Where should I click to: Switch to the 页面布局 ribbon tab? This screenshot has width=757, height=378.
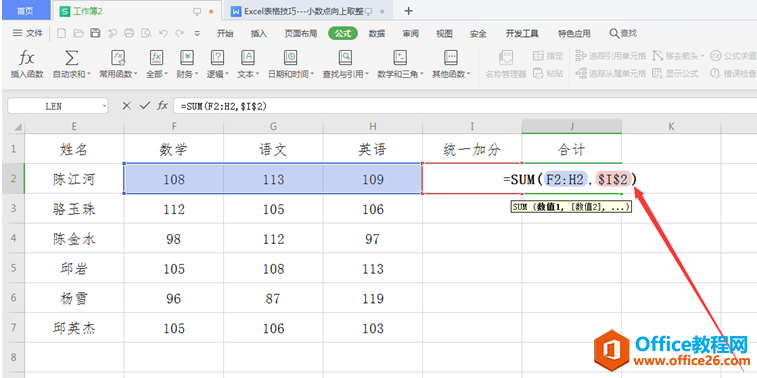[x=300, y=33]
